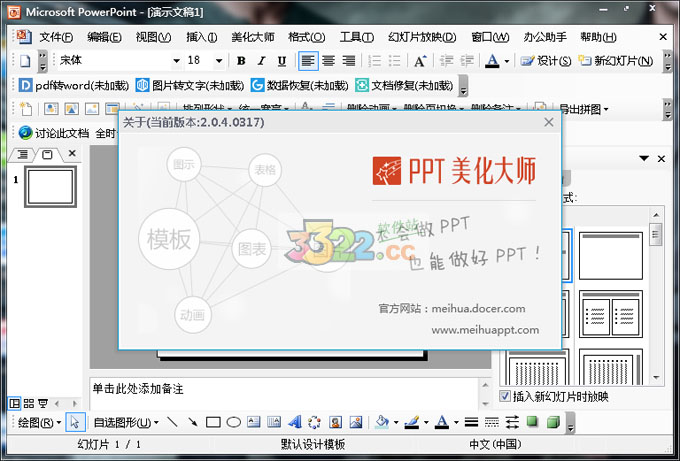The width and height of the screenshot is (680, 461).
Task: Toggle left text alignment
Action: click(308, 61)
